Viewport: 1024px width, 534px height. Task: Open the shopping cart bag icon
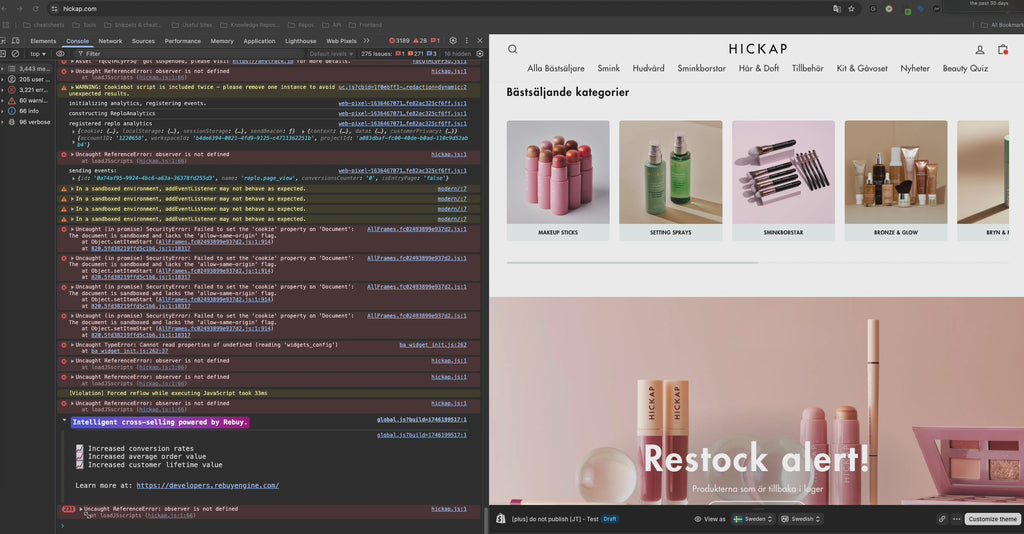point(1003,50)
